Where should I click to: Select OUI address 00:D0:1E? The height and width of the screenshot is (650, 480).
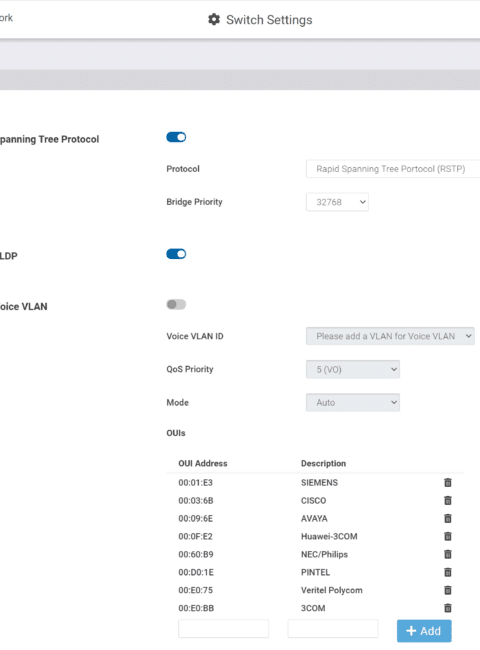coord(196,572)
